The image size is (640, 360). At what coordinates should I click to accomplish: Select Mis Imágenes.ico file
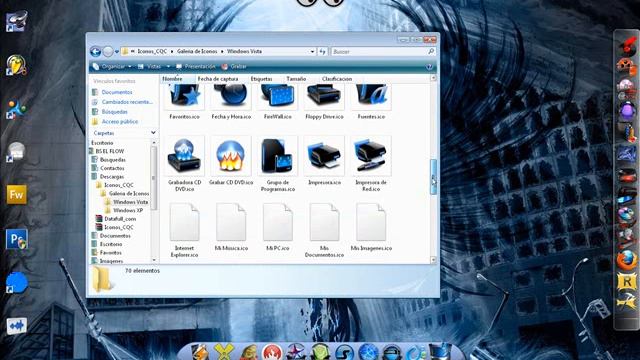click(x=371, y=228)
